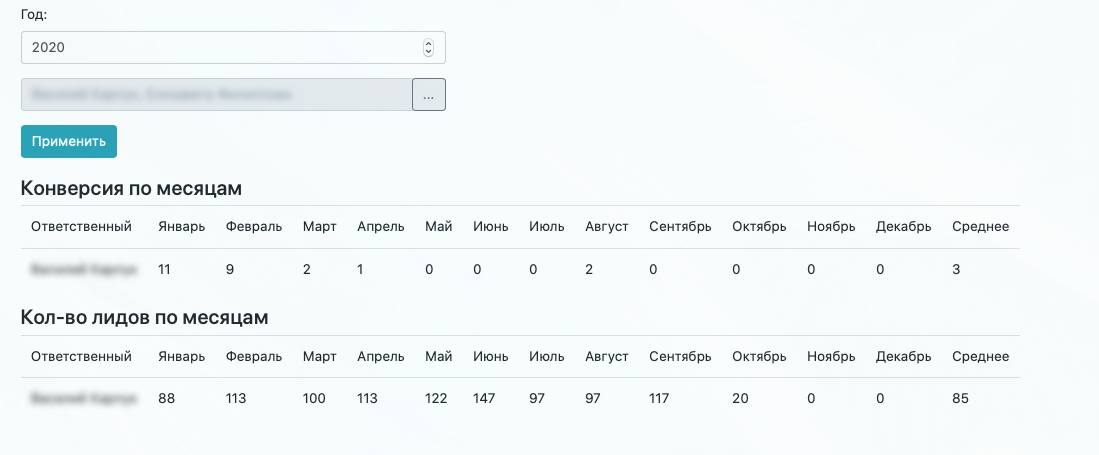Select Среднее header in conversion table
1099x455 pixels.
[x=980, y=227]
